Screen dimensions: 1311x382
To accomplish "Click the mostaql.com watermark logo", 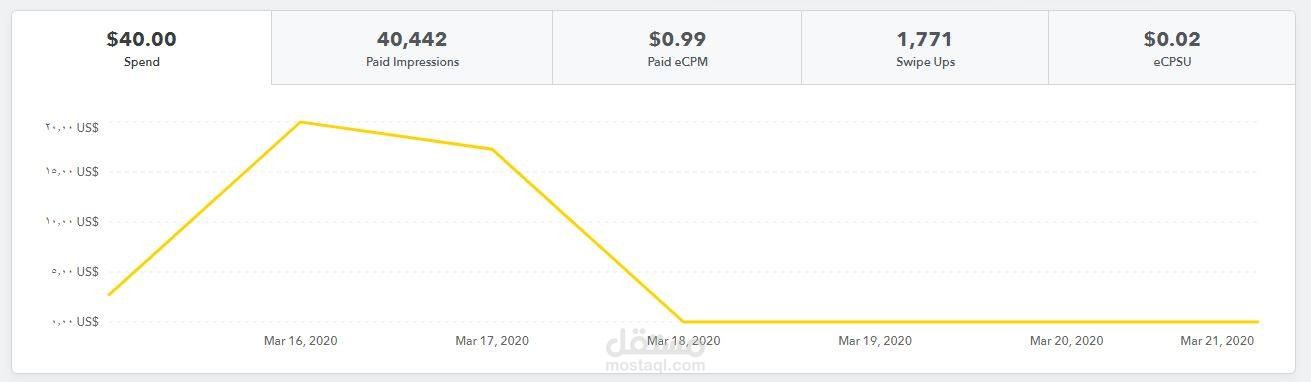I will pos(655,350).
